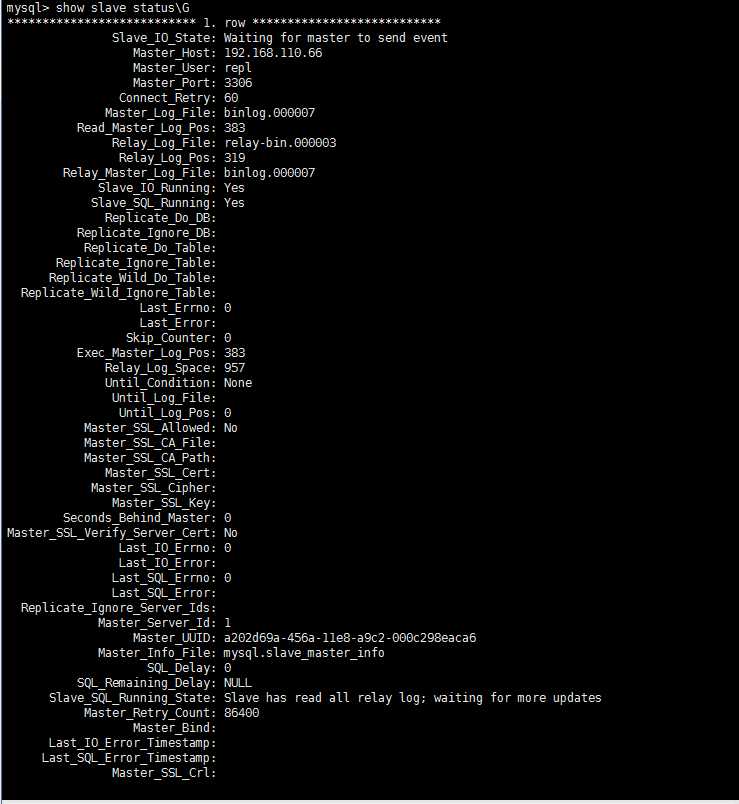
Task: Click the Read_Master_Log_Pos label
Action: coord(146,128)
